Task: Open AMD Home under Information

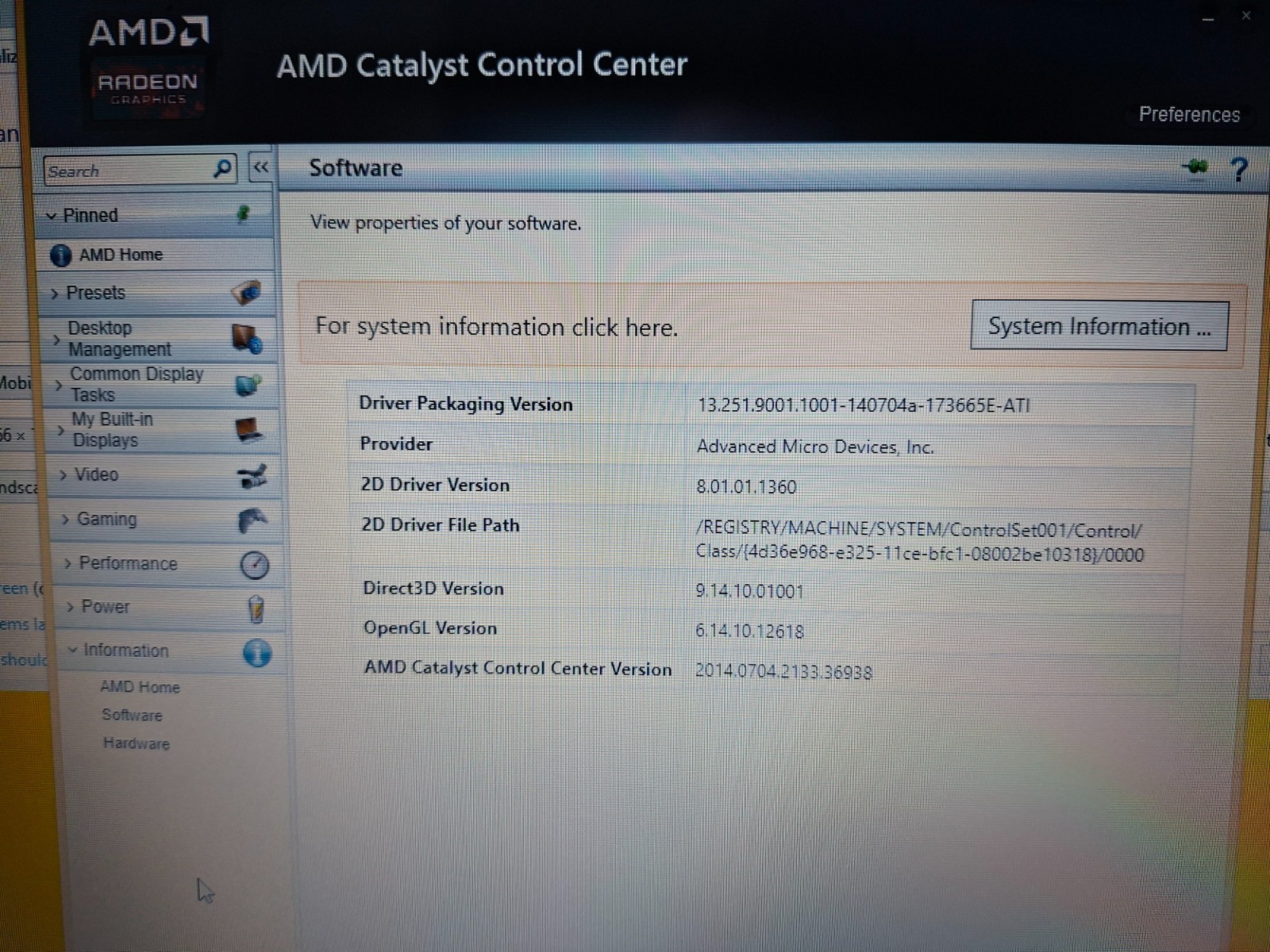Action: tap(140, 687)
